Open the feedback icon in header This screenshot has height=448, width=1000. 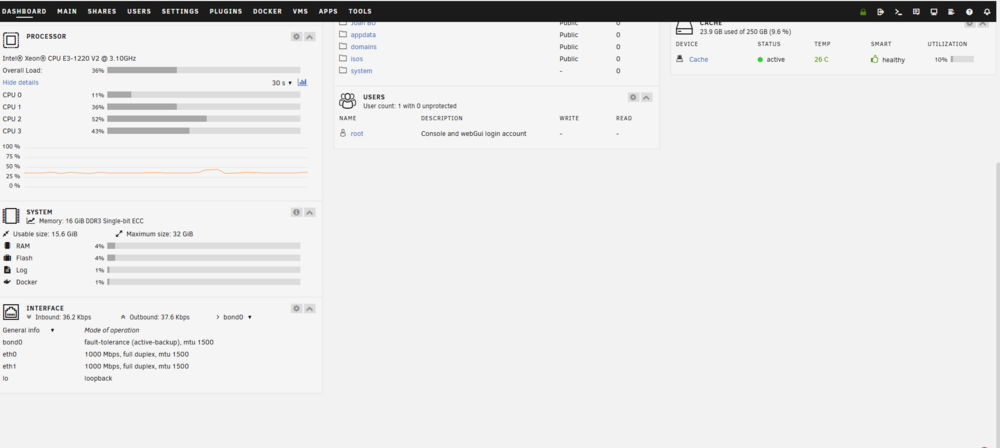click(916, 11)
